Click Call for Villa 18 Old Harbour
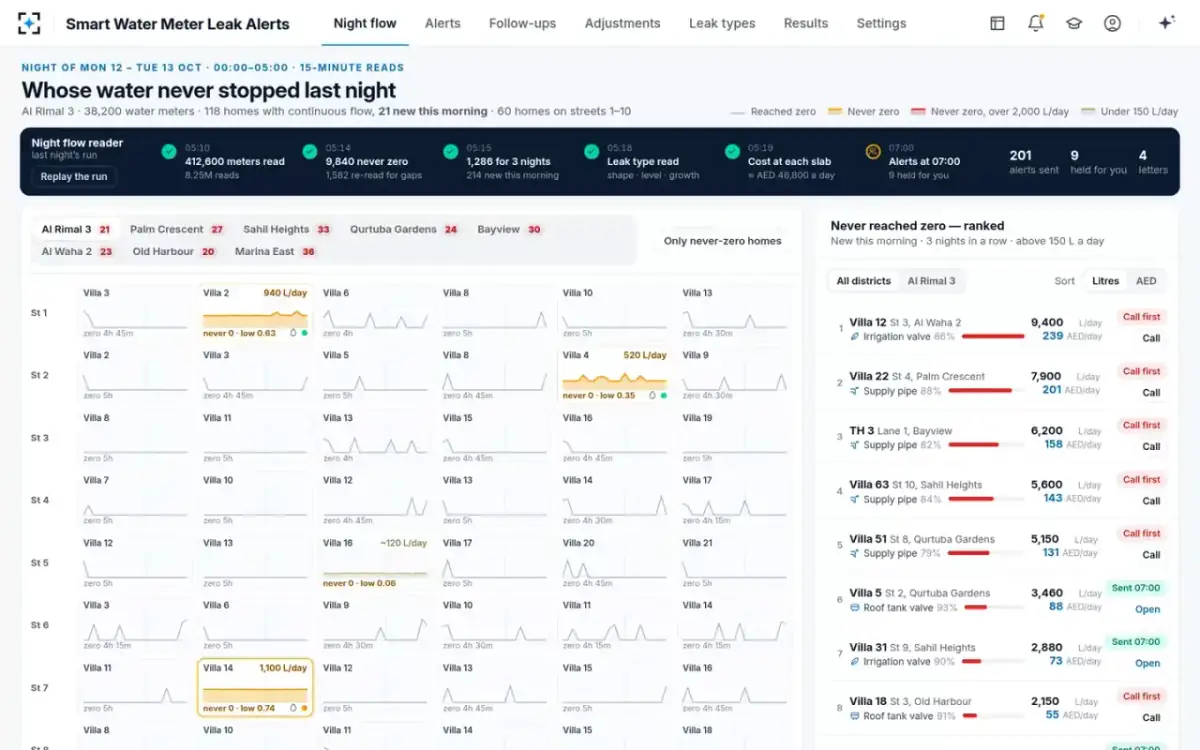 tap(1151, 717)
